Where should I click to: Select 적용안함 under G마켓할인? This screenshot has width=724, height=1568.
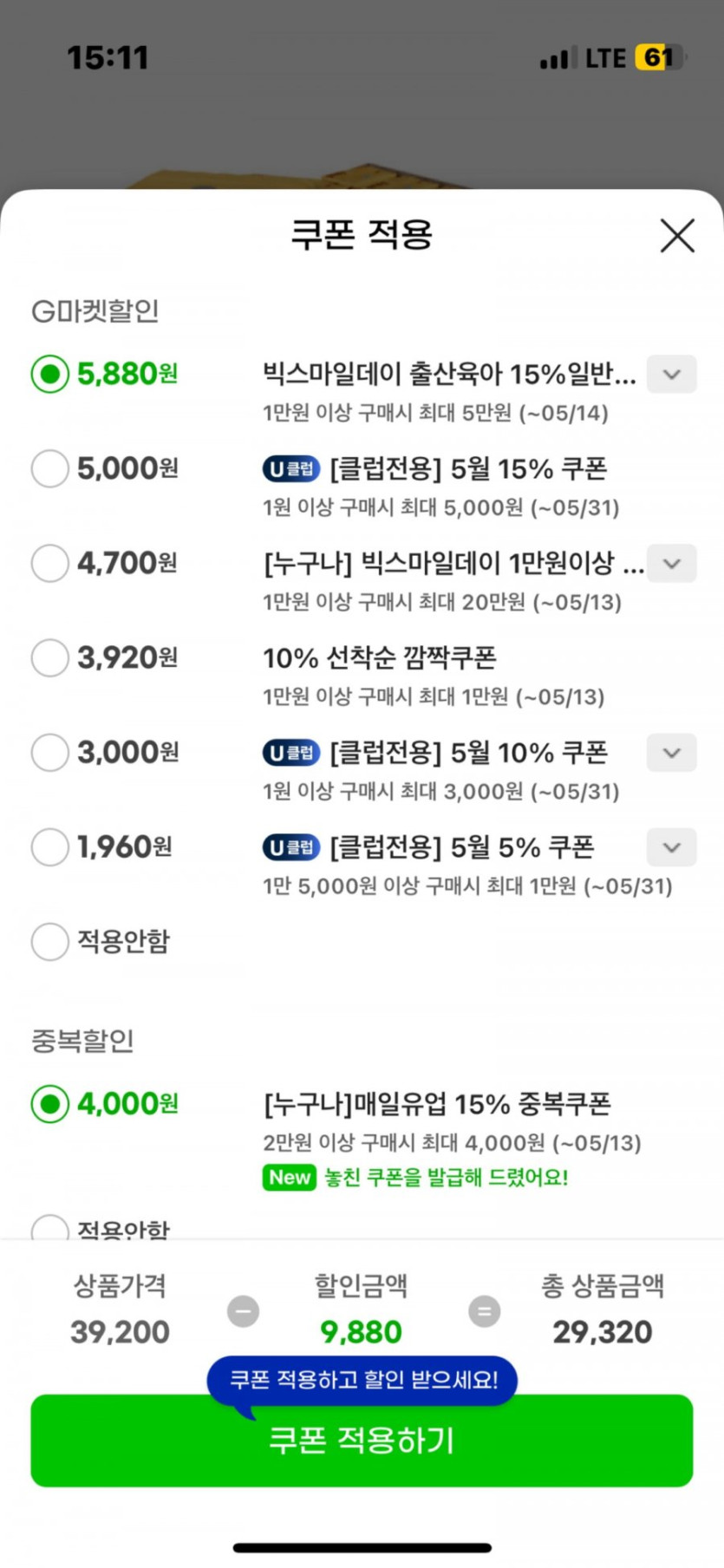pyautogui.click(x=50, y=942)
